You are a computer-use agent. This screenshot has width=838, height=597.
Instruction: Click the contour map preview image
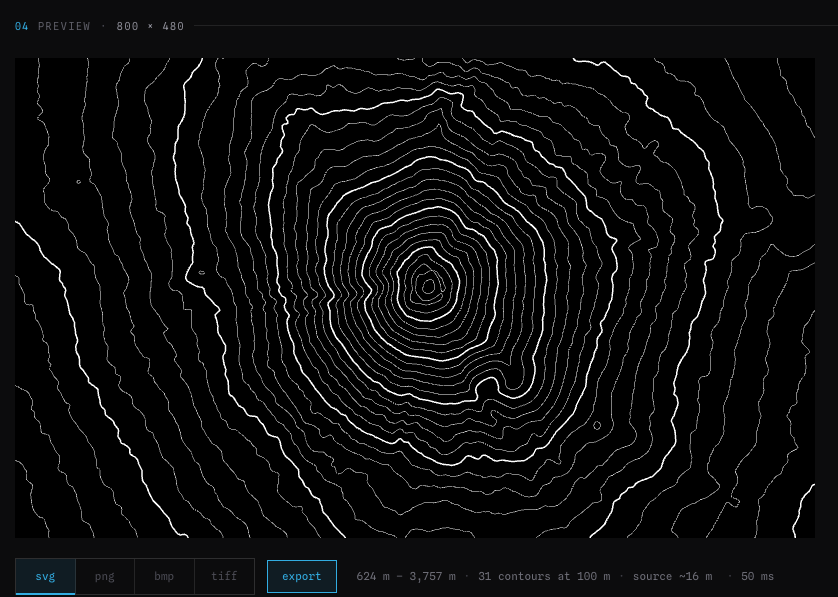point(415,298)
